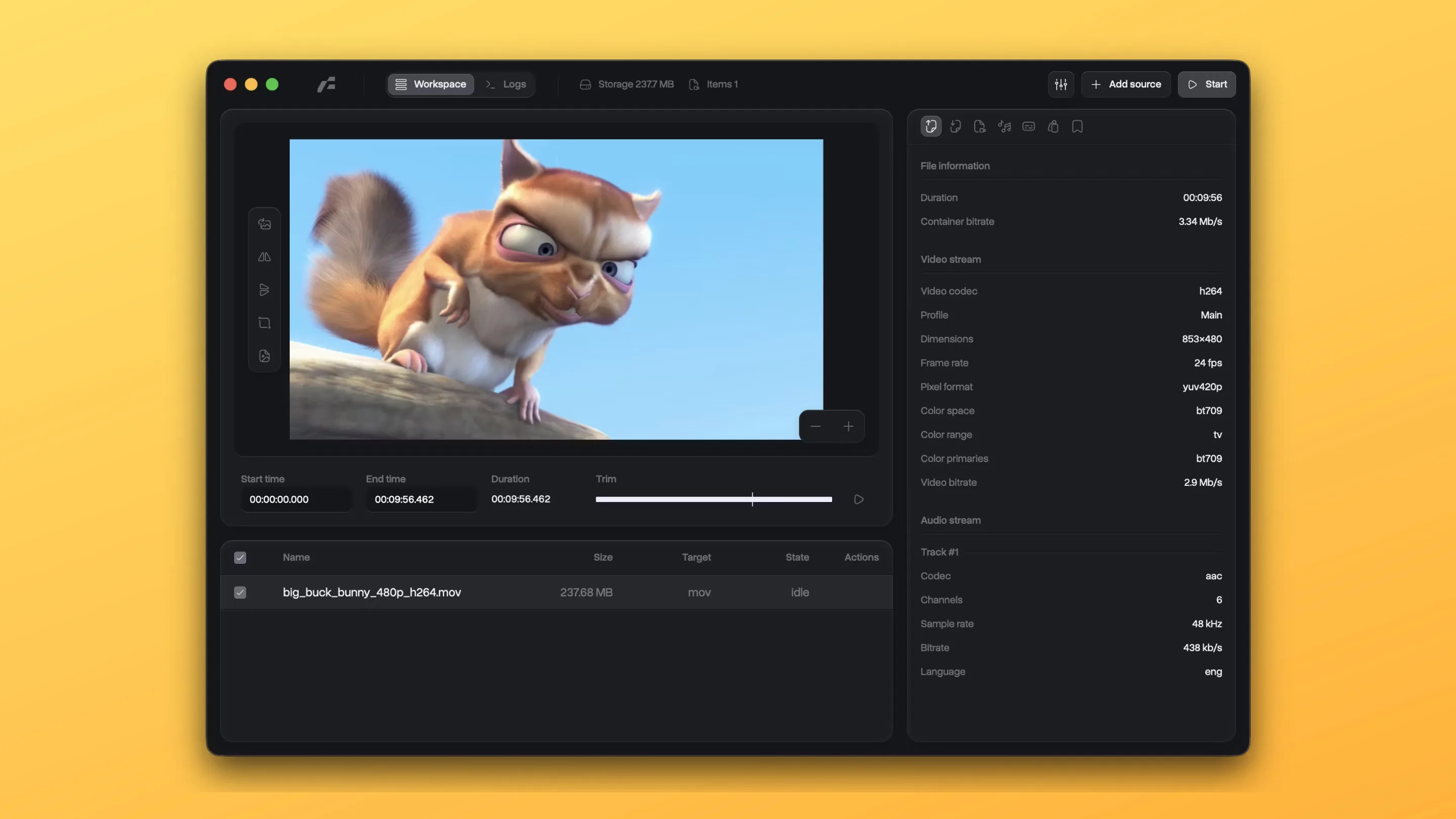Click the video preview thumbnail
Screen dimensions: 1456x819
[x=556, y=289]
